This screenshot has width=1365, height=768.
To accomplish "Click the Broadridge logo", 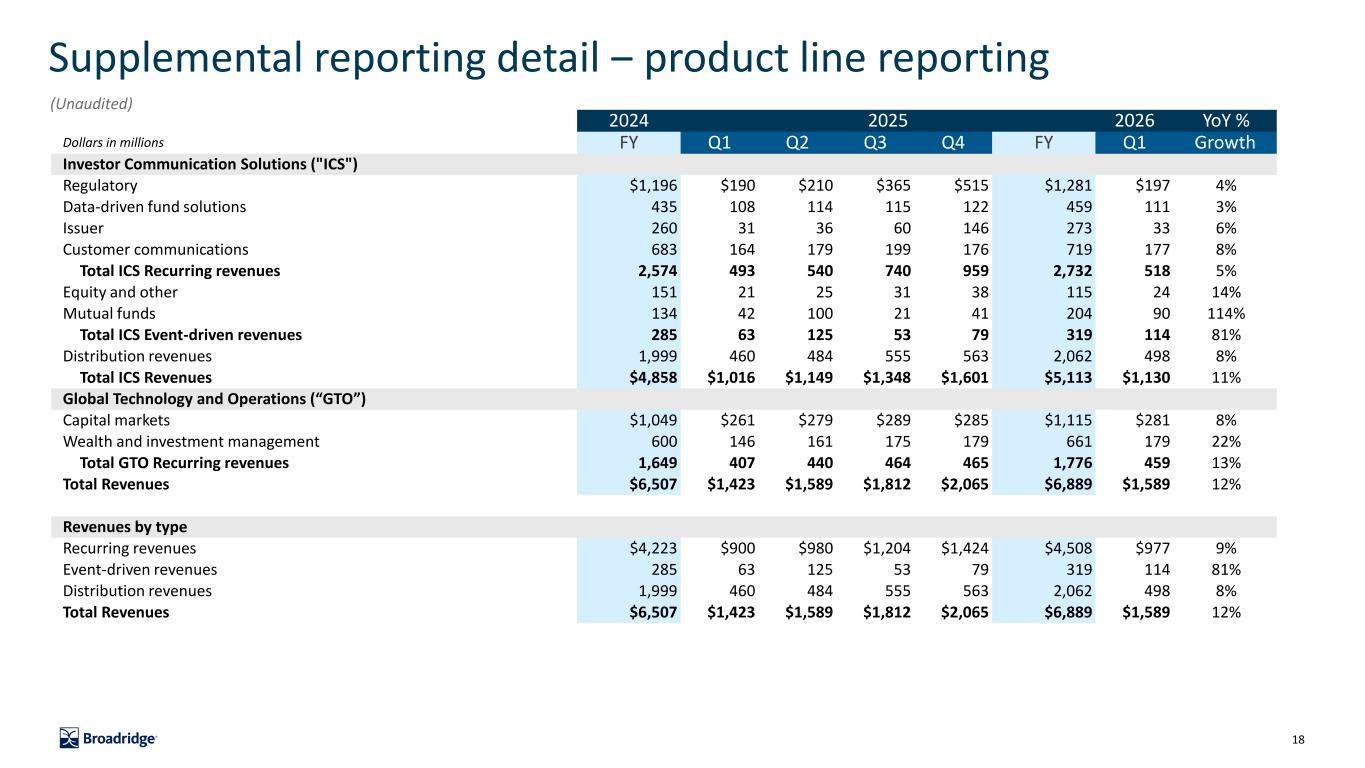I will (108, 738).
